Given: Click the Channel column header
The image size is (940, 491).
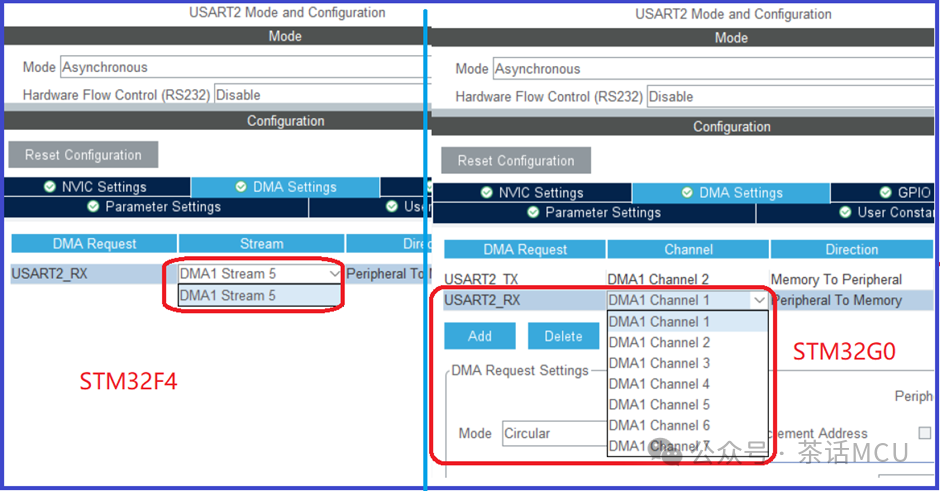Looking at the screenshot, I should click(x=688, y=249).
